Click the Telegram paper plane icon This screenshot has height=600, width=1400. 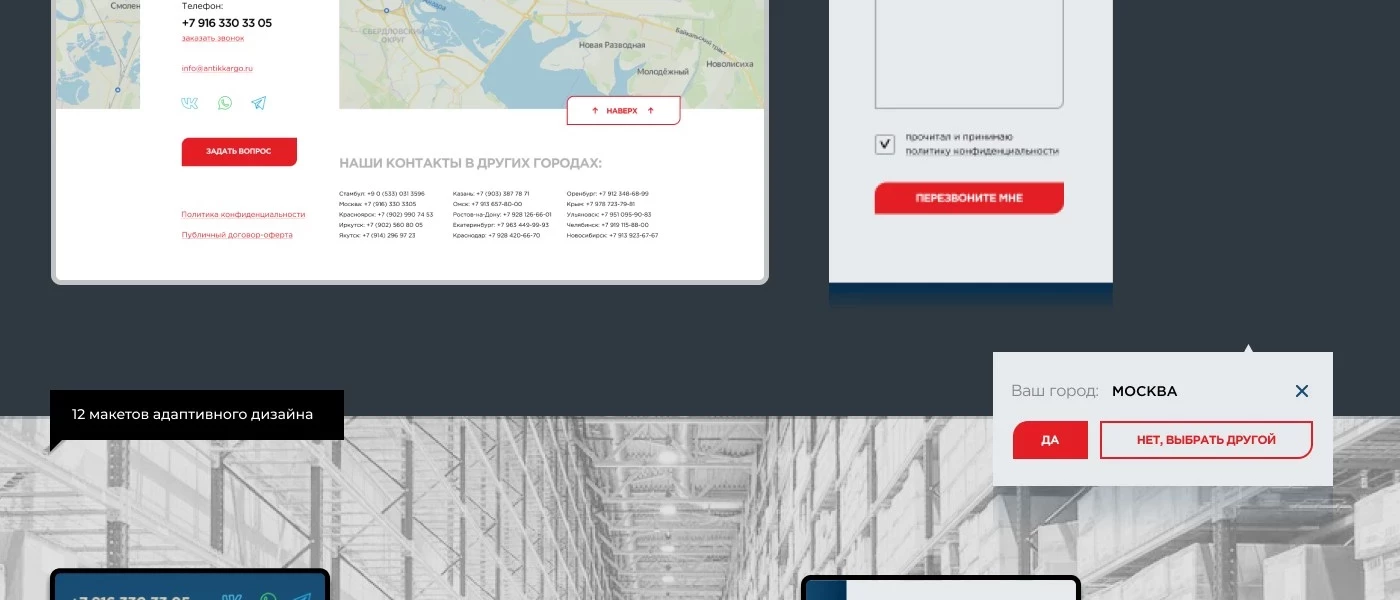coord(259,103)
